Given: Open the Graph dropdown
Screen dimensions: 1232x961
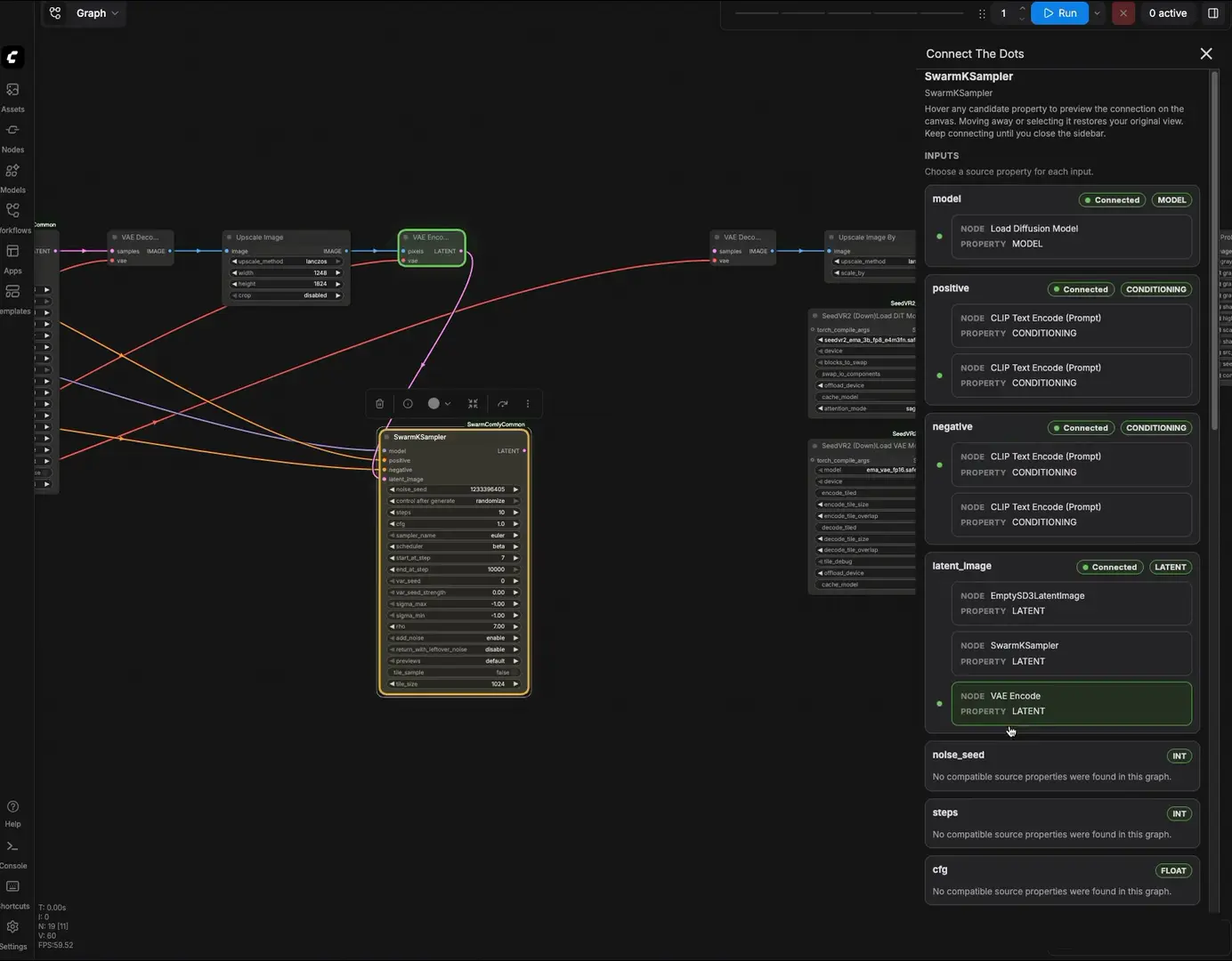Looking at the screenshot, I should (97, 13).
